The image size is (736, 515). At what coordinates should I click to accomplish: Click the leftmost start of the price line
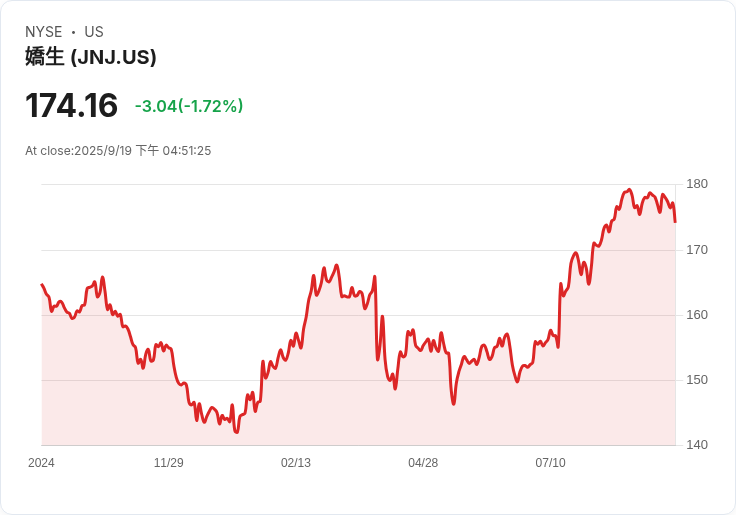[42, 285]
